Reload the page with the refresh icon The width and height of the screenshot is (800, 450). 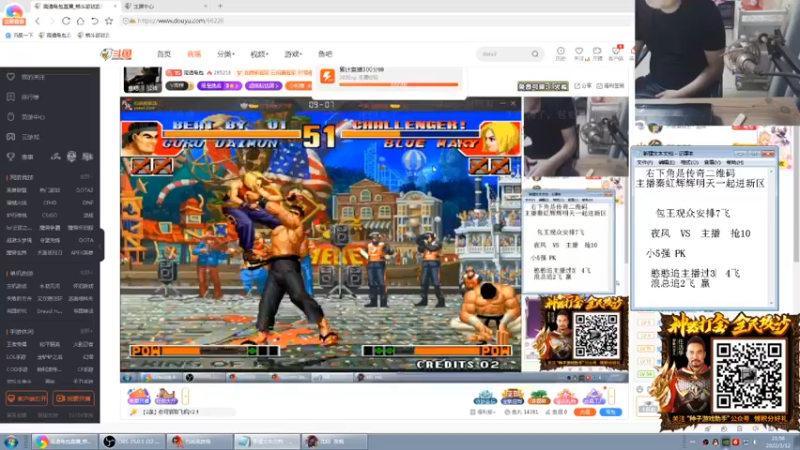[66, 21]
